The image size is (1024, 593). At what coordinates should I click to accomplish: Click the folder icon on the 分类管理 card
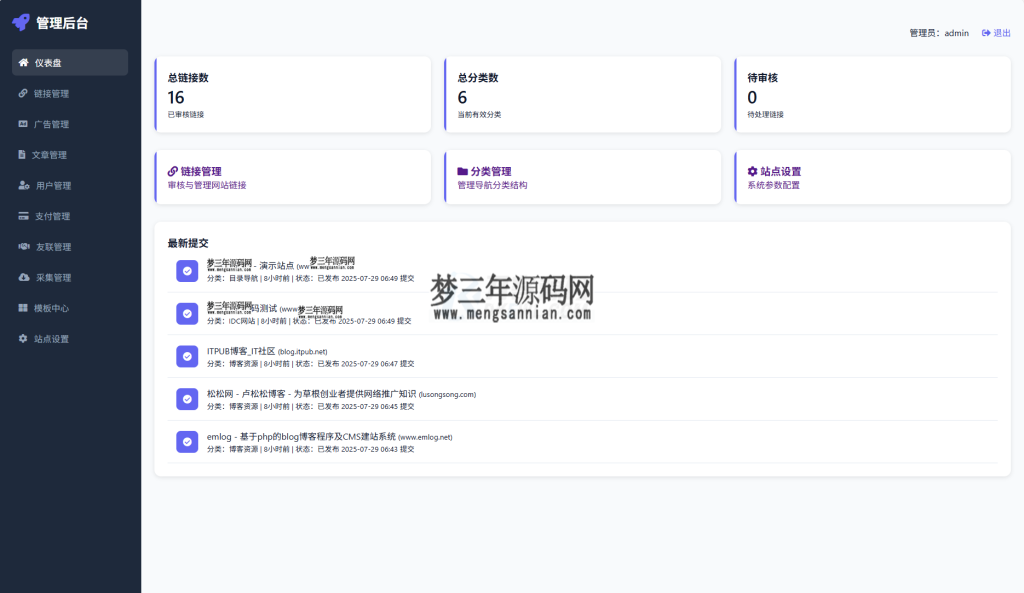click(x=464, y=171)
